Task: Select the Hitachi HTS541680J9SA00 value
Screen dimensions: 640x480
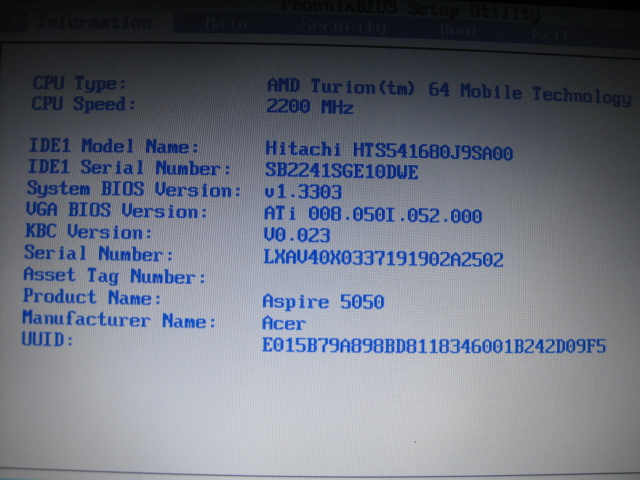Action: click(x=389, y=151)
